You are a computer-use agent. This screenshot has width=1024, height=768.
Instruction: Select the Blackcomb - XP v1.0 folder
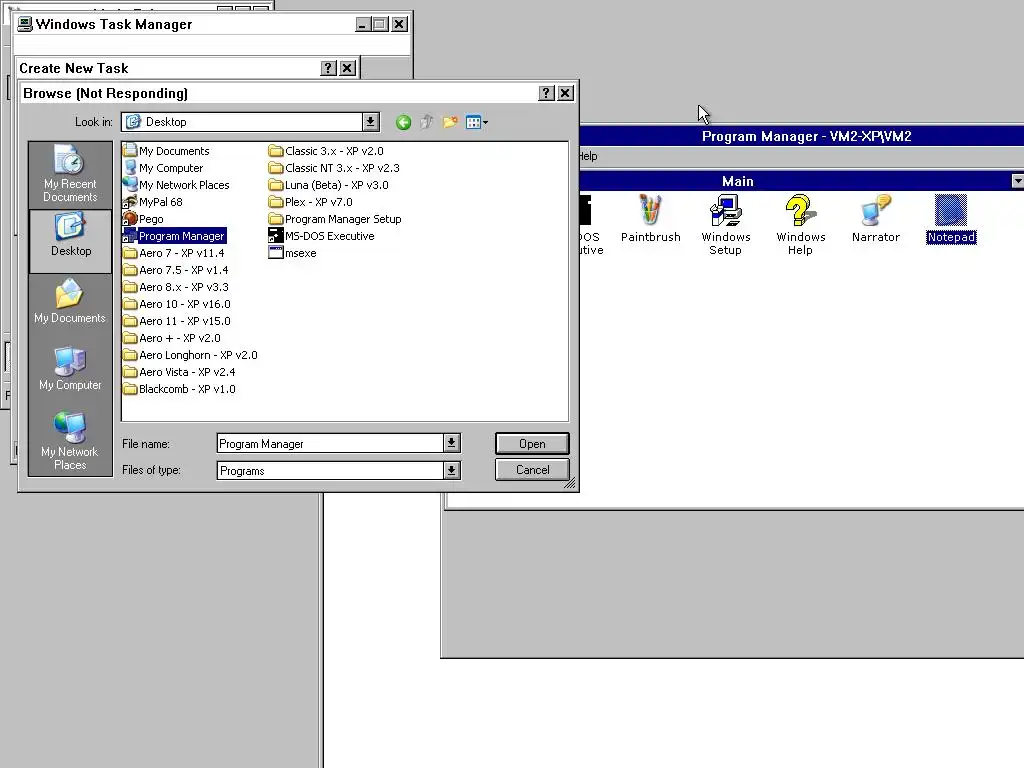(179, 389)
